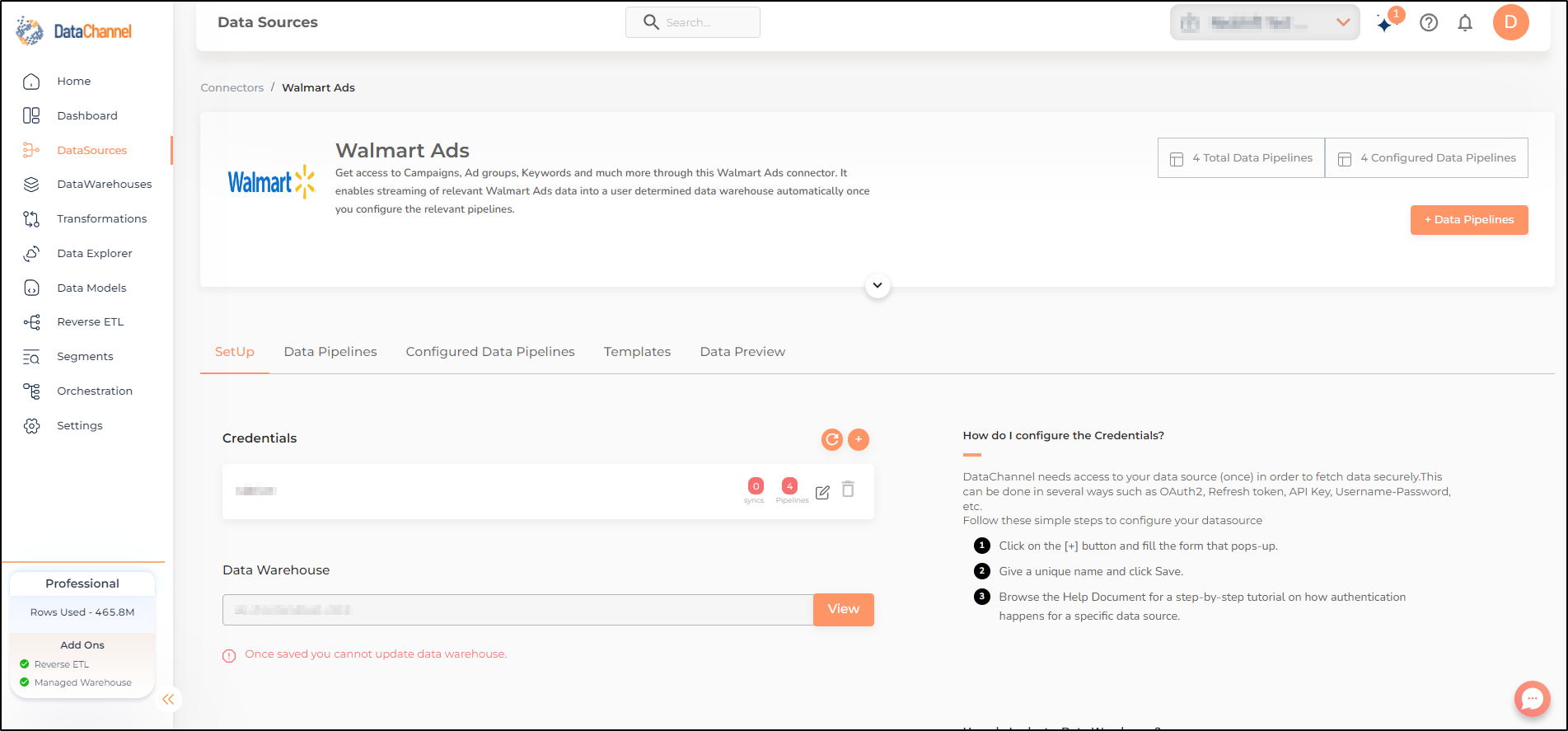1568x731 pixels.
Task: Open the help question mark icon
Action: (x=1429, y=23)
